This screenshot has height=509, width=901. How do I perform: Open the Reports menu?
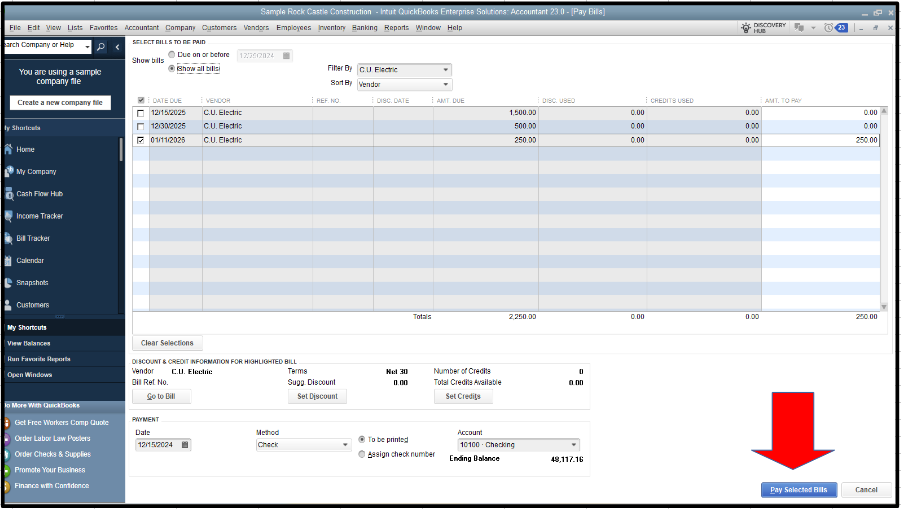click(x=396, y=28)
